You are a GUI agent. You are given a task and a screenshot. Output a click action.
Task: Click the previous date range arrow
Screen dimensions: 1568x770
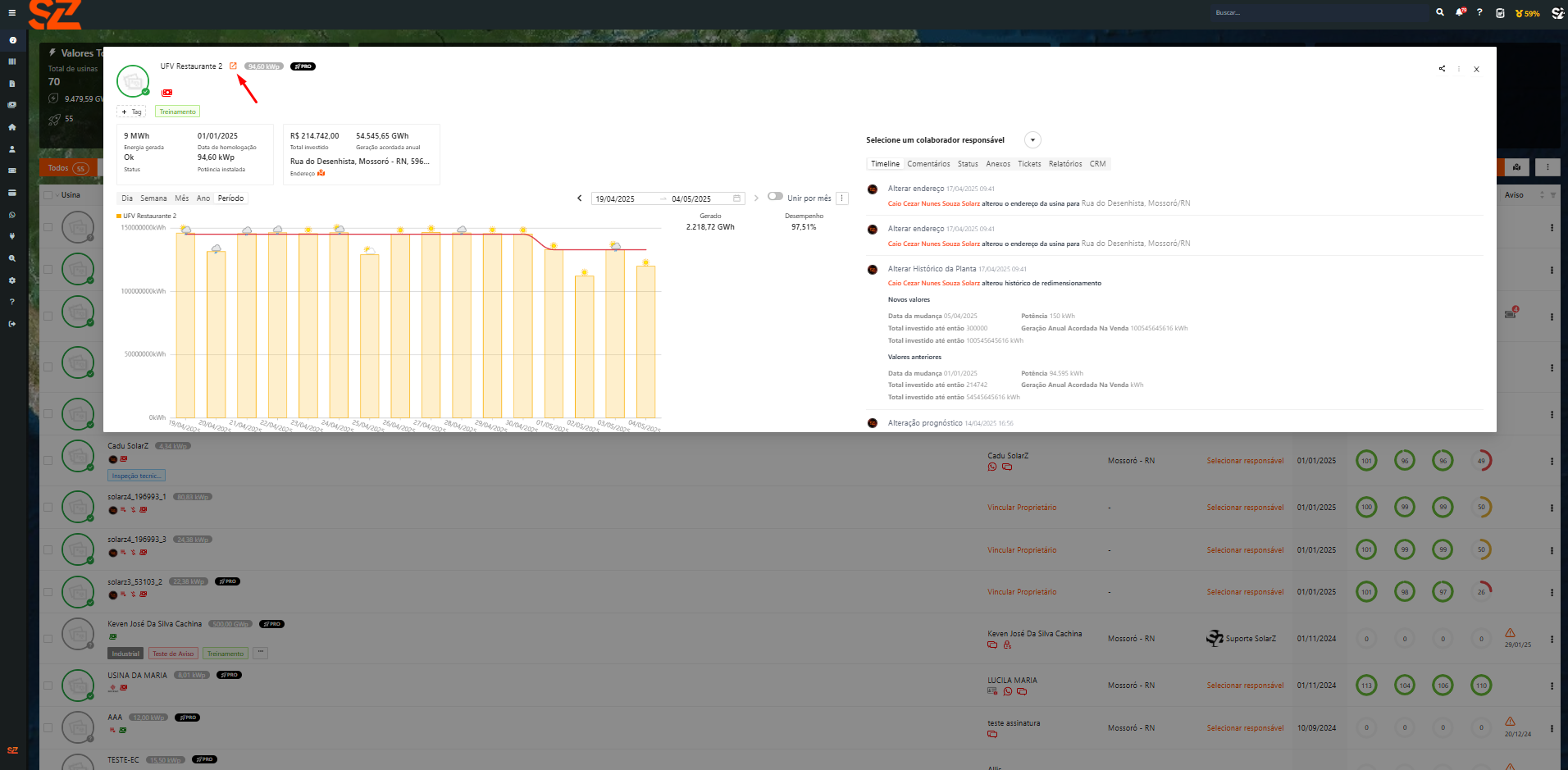580,198
